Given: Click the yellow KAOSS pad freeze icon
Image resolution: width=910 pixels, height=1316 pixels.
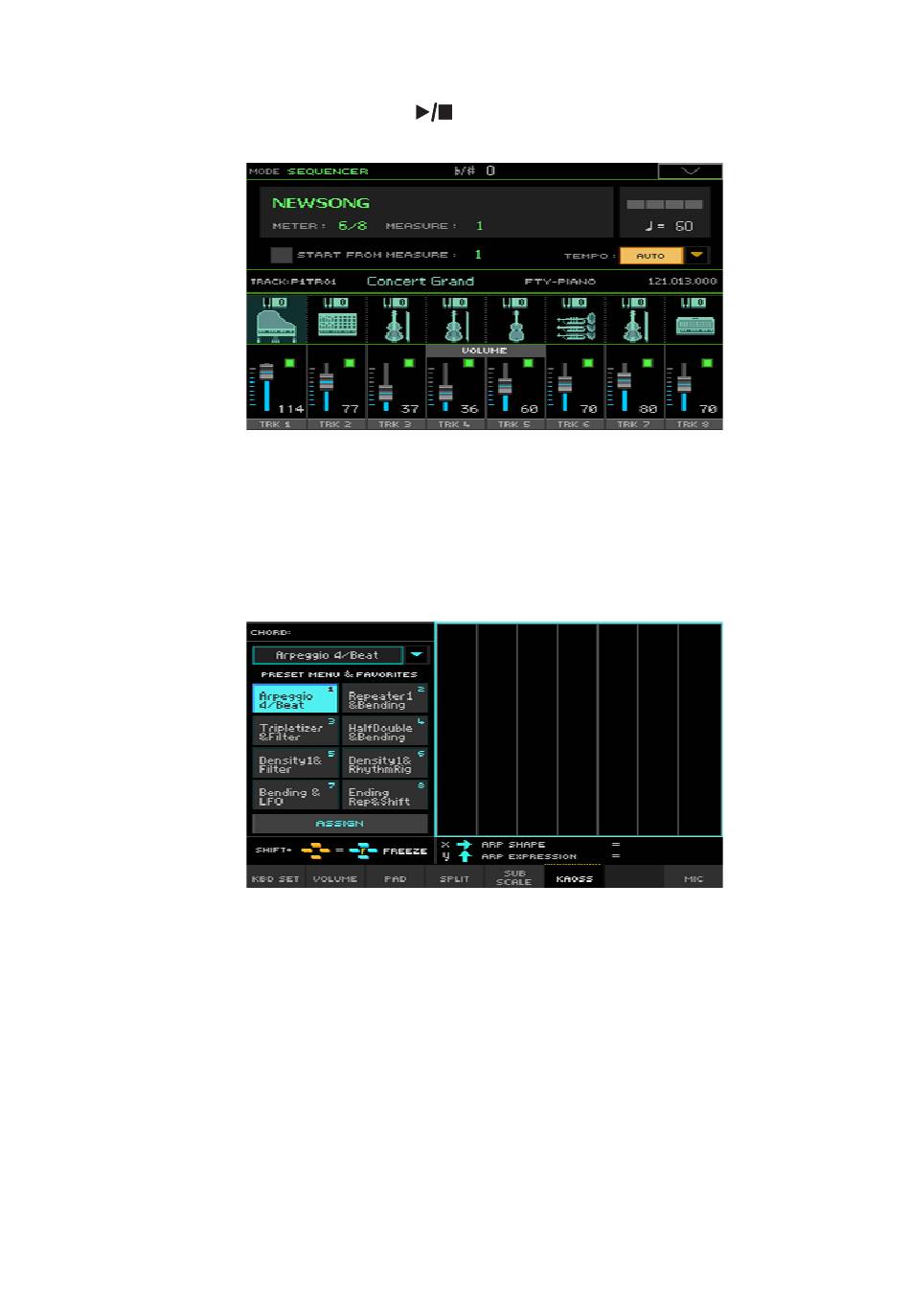Looking at the screenshot, I should (x=315, y=851).
